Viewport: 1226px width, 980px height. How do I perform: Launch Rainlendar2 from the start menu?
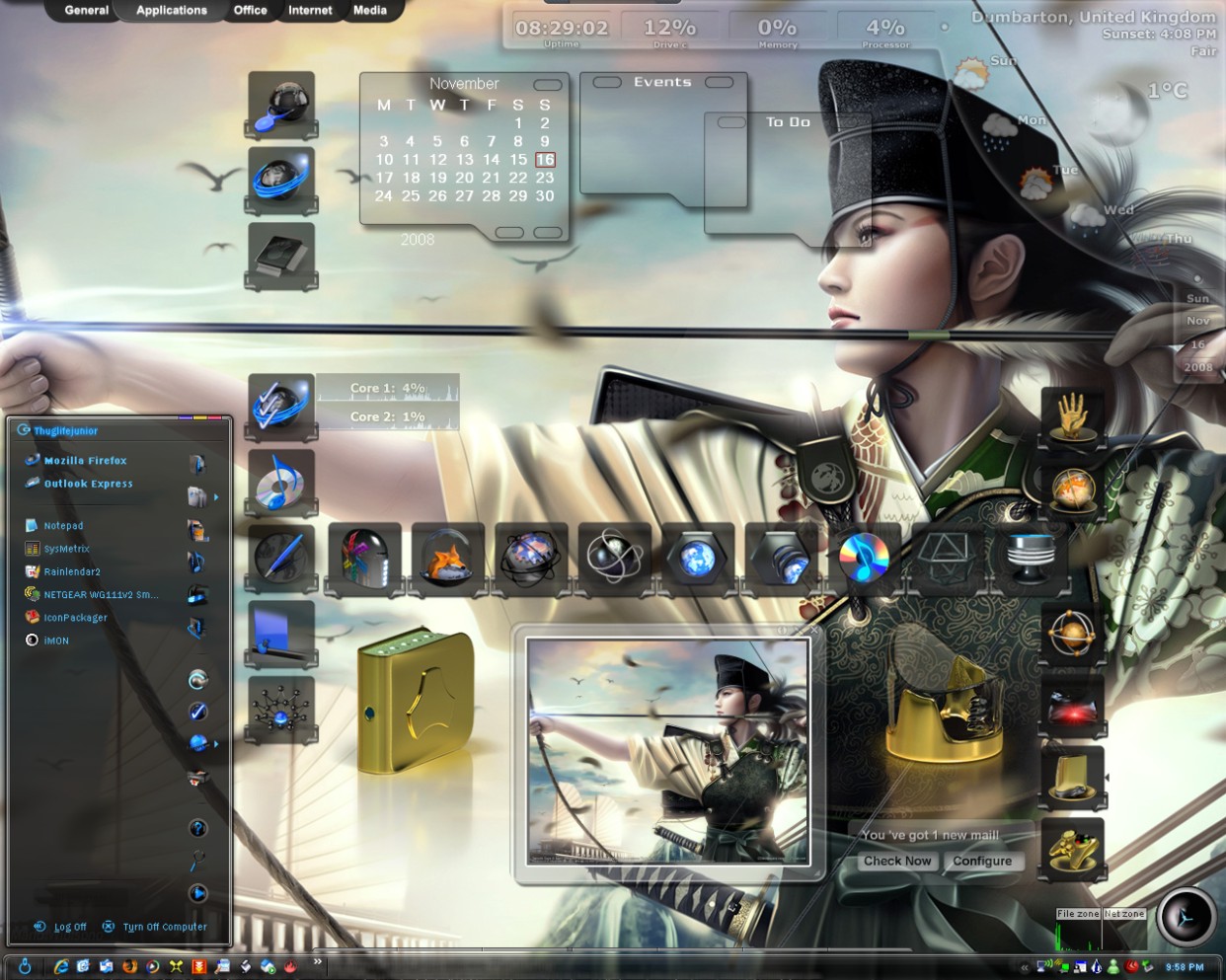click(62, 571)
